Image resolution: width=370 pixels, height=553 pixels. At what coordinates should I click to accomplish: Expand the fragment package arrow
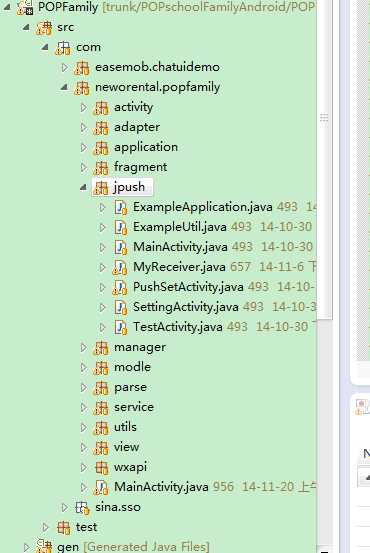[83, 167]
